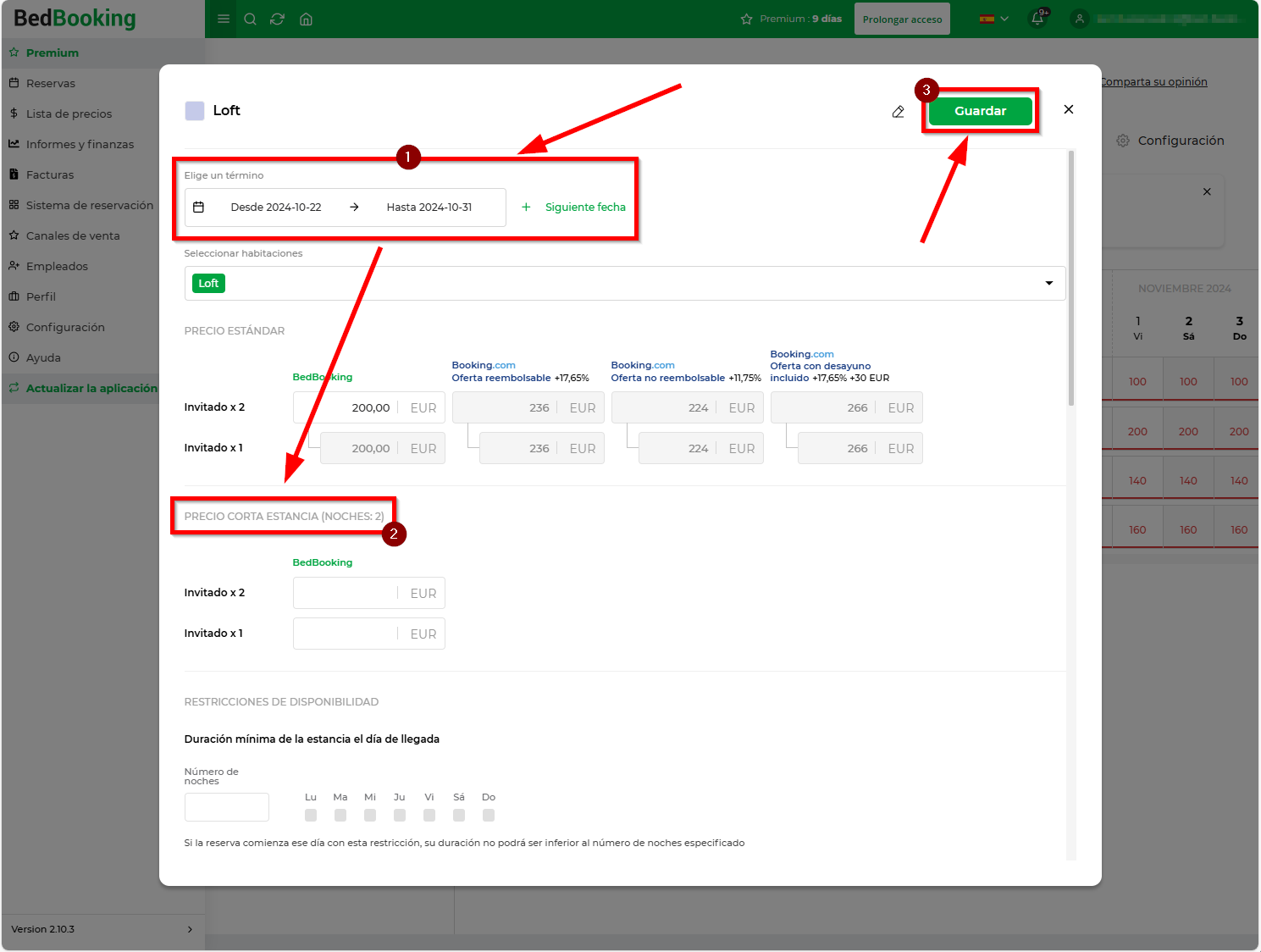Click the Configuración gear icon in the right panel
Viewport: 1261px width, 952px height.
[1123, 141]
